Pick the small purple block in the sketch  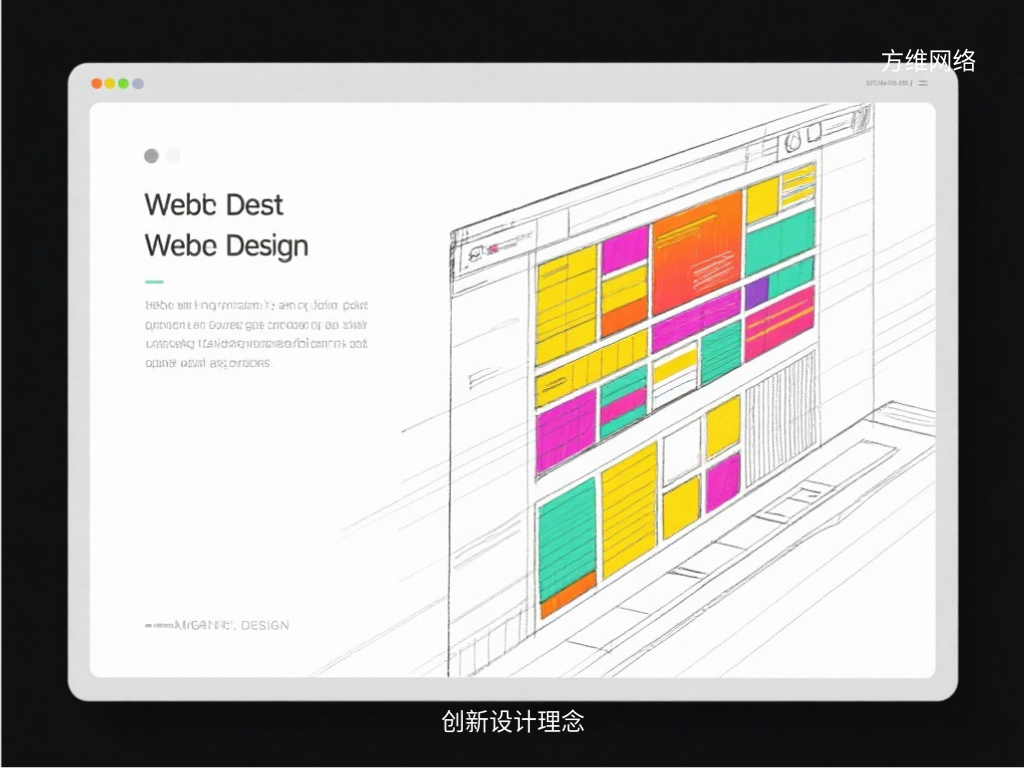coord(756,293)
